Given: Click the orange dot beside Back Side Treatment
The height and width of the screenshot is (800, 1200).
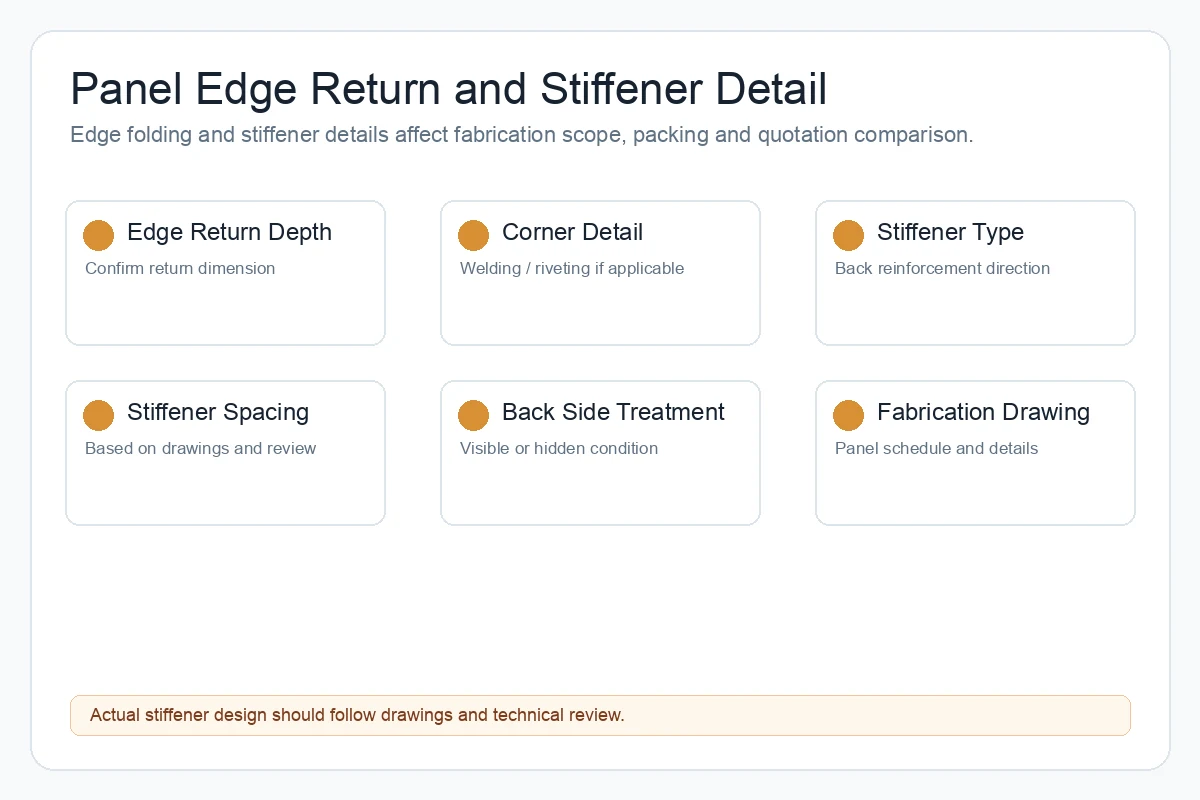Looking at the screenshot, I should pos(473,415).
